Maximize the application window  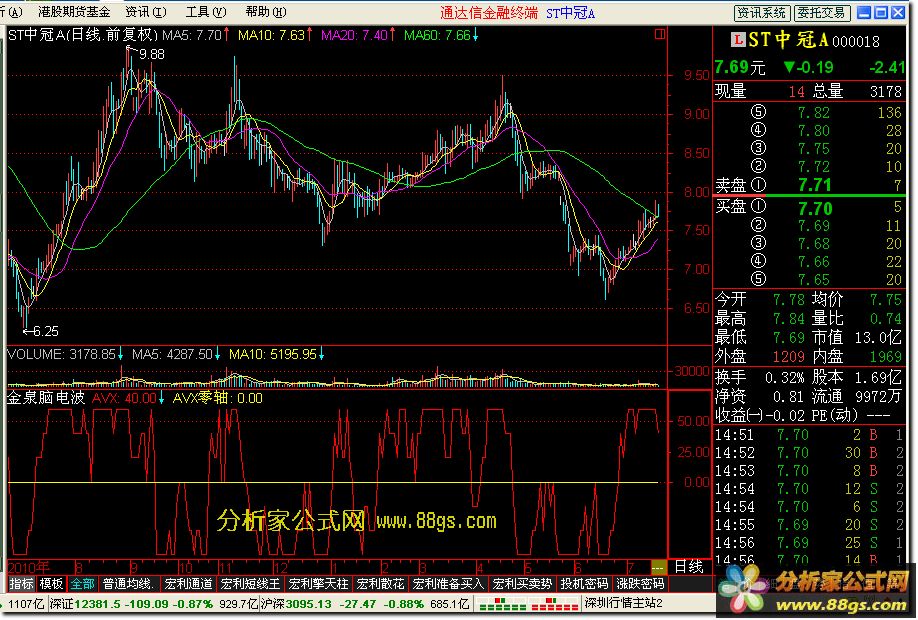pyautogui.click(x=881, y=12)
